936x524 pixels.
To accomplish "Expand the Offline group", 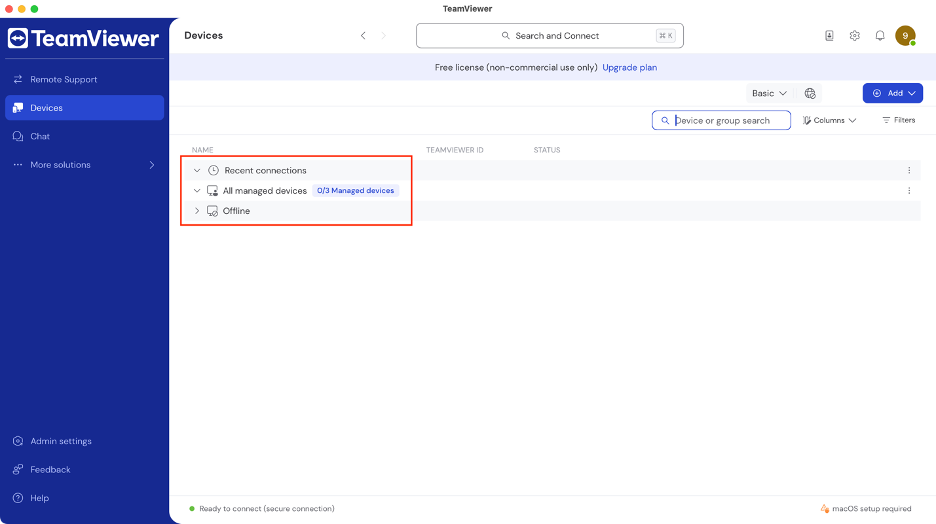I will coord(197,211).
